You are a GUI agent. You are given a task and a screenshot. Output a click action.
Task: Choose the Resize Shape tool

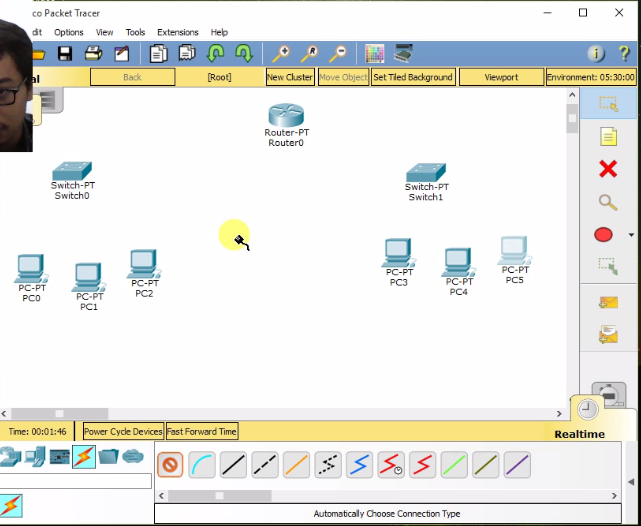pos(608,266)
